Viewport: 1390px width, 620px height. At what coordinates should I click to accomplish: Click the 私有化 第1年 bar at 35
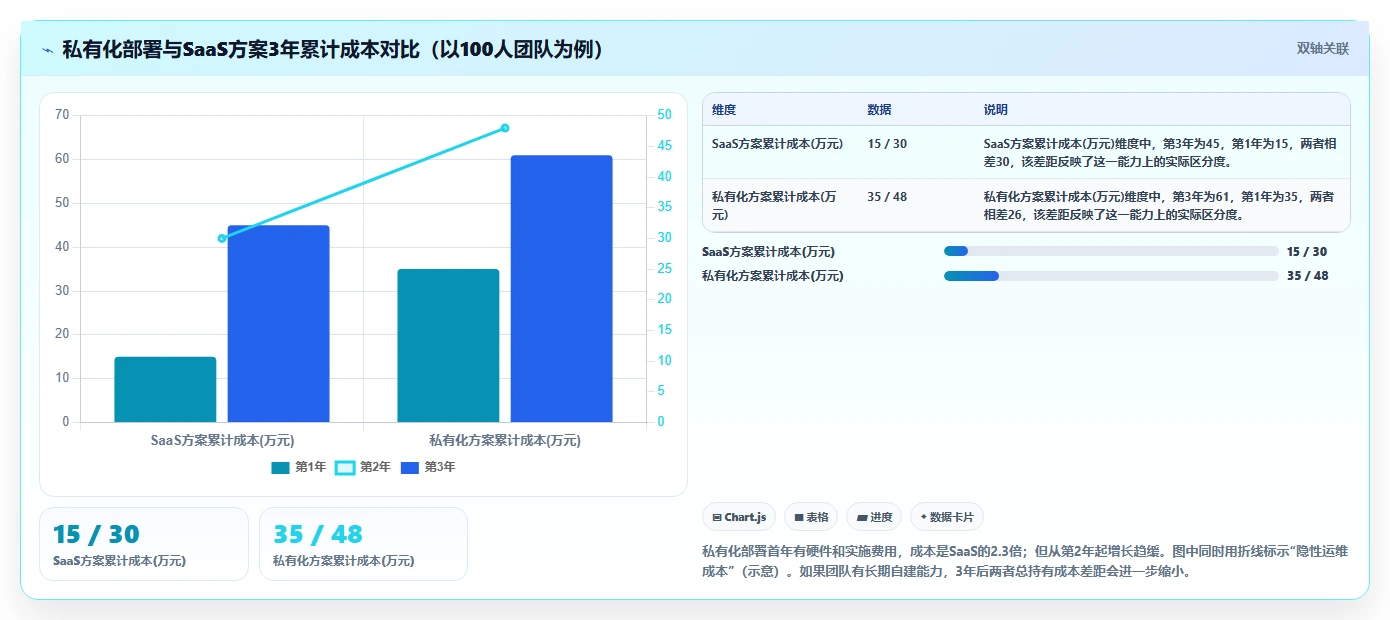tap(448, 345)
